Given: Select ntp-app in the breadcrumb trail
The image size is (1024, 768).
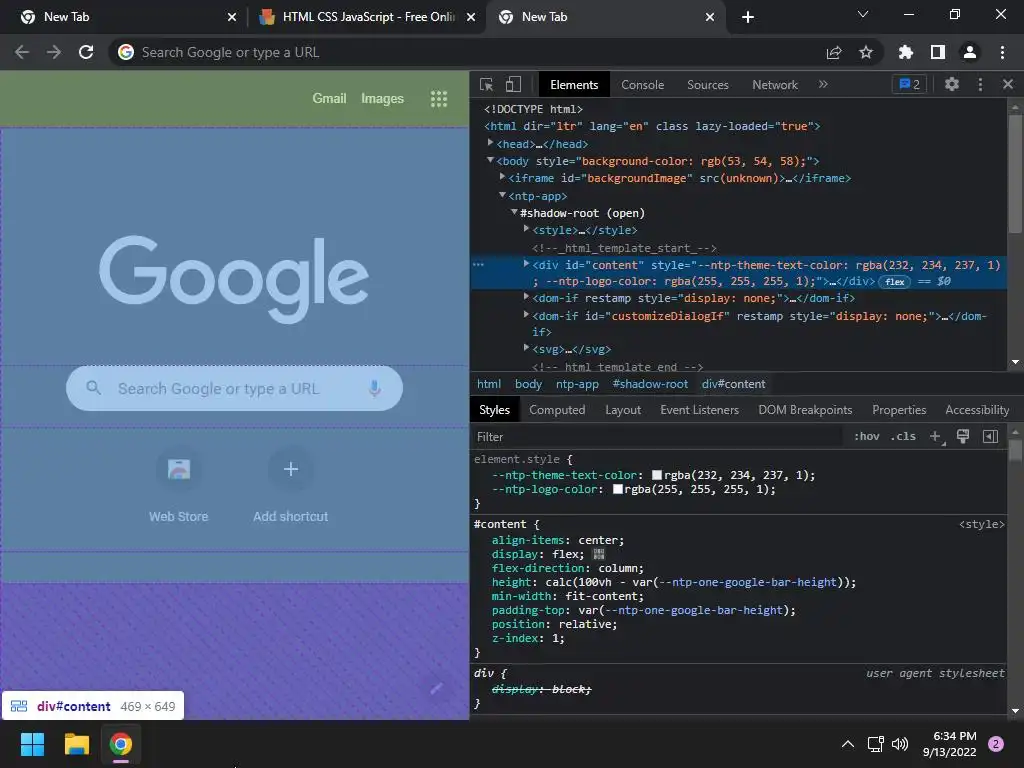Looking at the screenshot, I should click(x=577, y=384).
